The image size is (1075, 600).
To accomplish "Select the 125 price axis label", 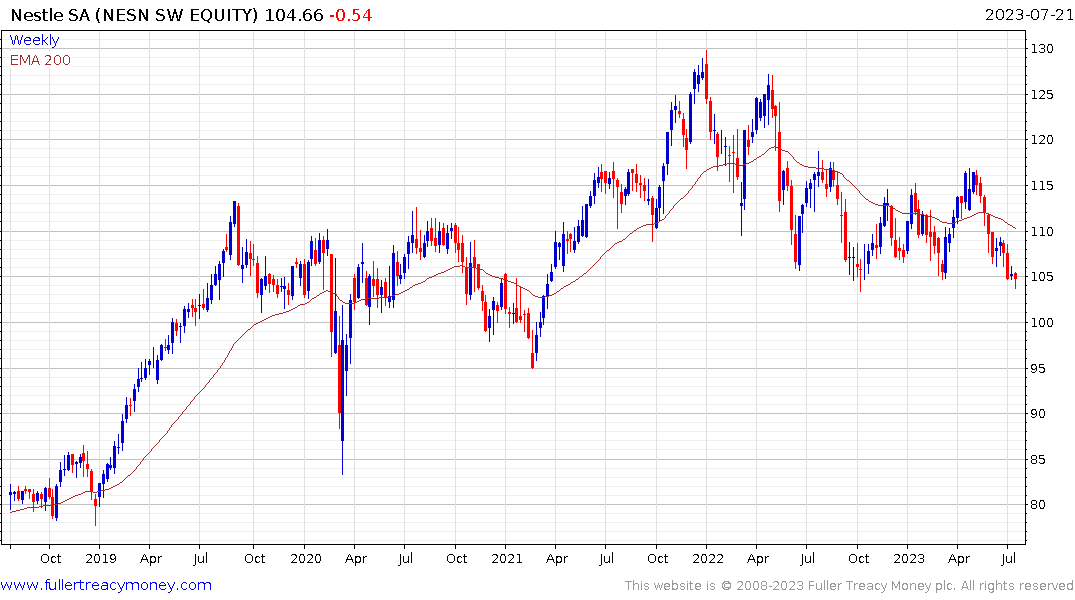I will point(1042,95).
